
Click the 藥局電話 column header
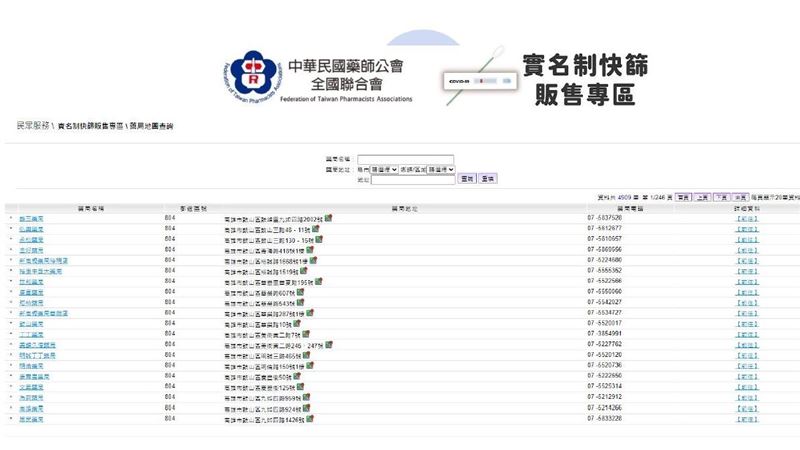click(630, 209)
